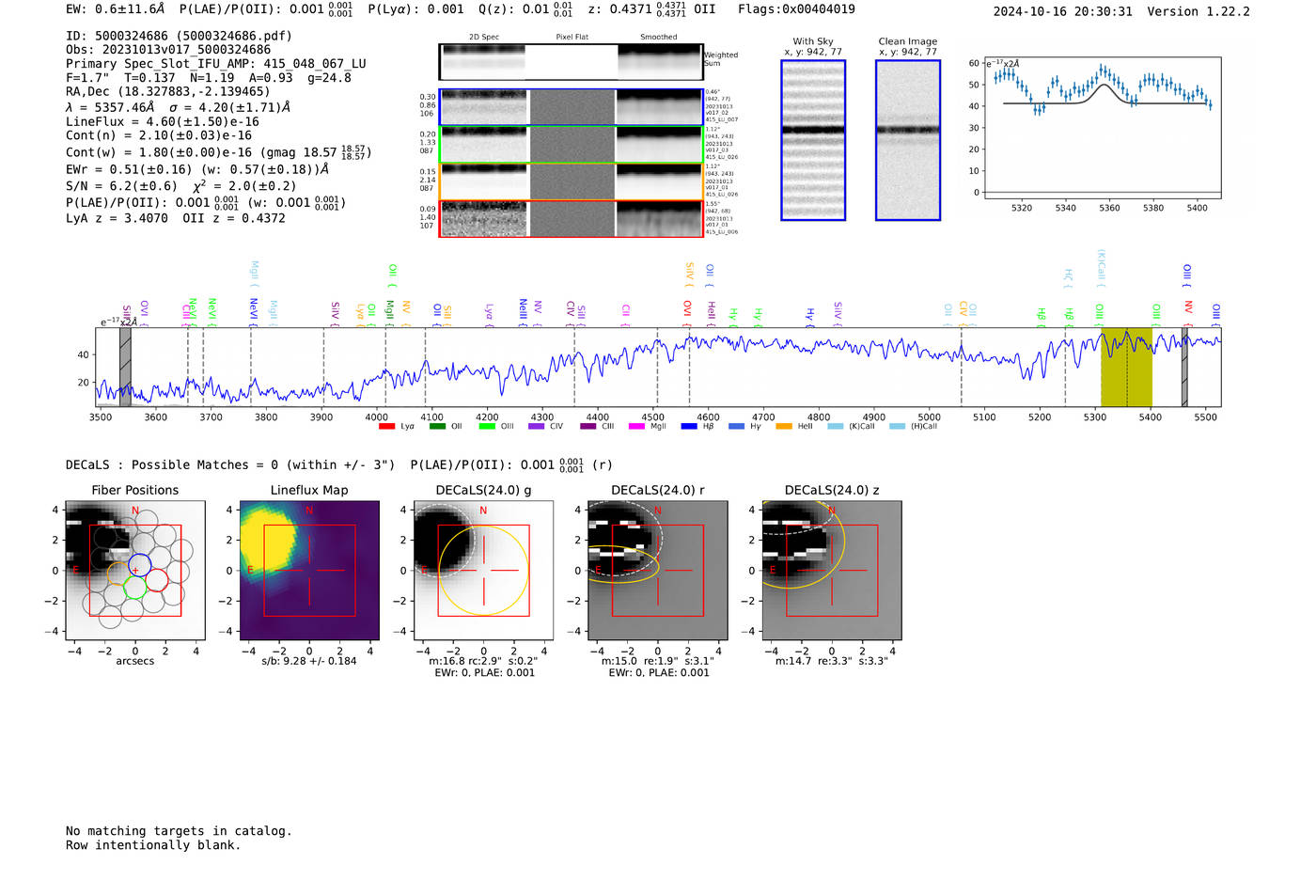The height and width of the screenshot is (896, 1316).
Task: Click the OIII lime legend swatch
Action: (487, 427)
